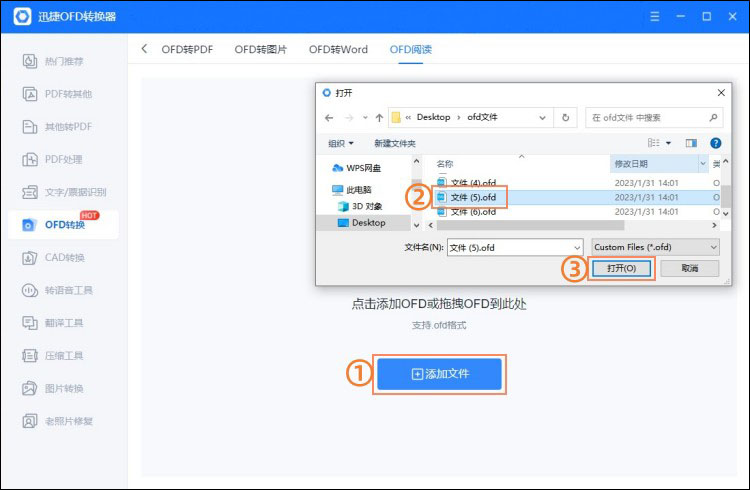This screenshot has height=490, width=750.
Task: Click file list vertical scrollbar down arrow
Action: coord(726,213)
